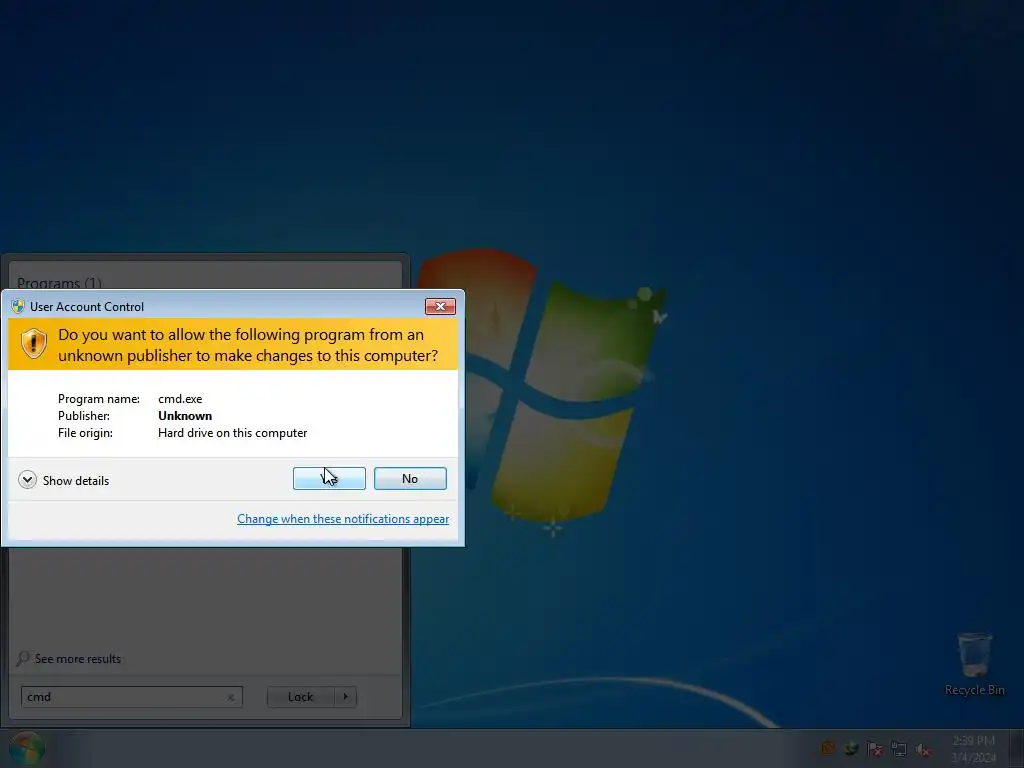Close the User Account Control dialog
The height and width of the screenshot is (768, 1024).
440,306
